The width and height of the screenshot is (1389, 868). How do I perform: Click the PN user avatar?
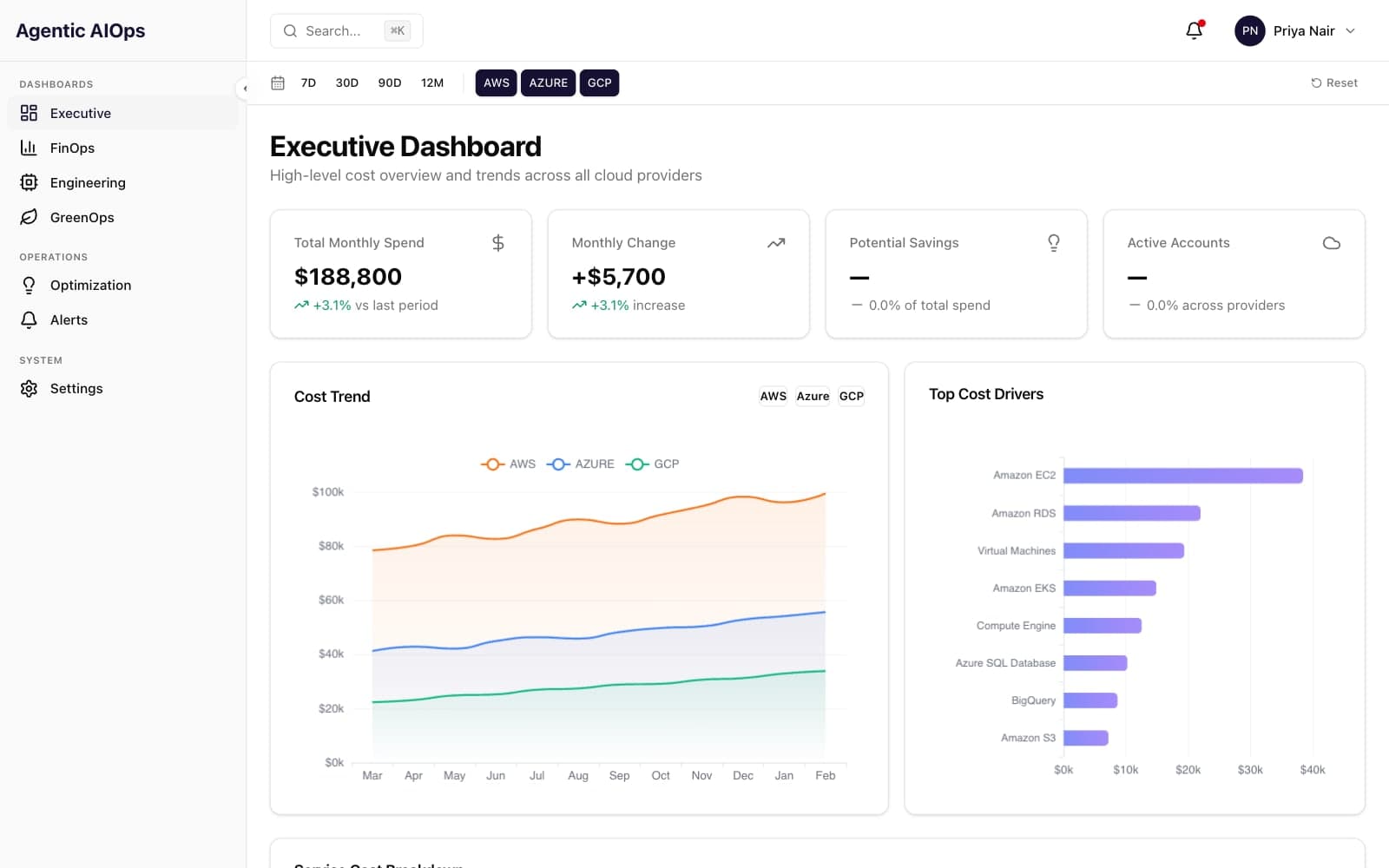(1250, 30)
